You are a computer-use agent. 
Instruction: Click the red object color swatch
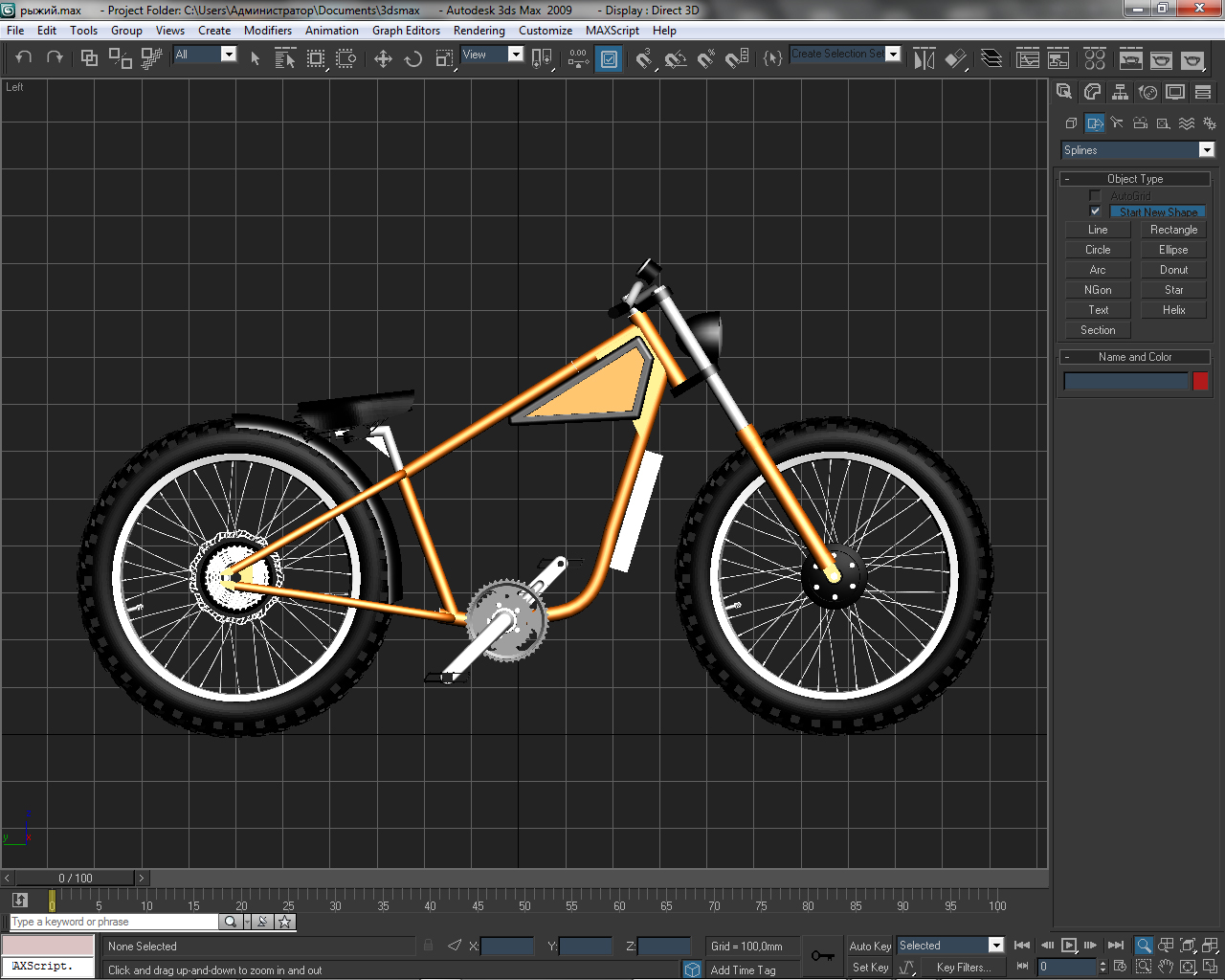coord(1200,382)
